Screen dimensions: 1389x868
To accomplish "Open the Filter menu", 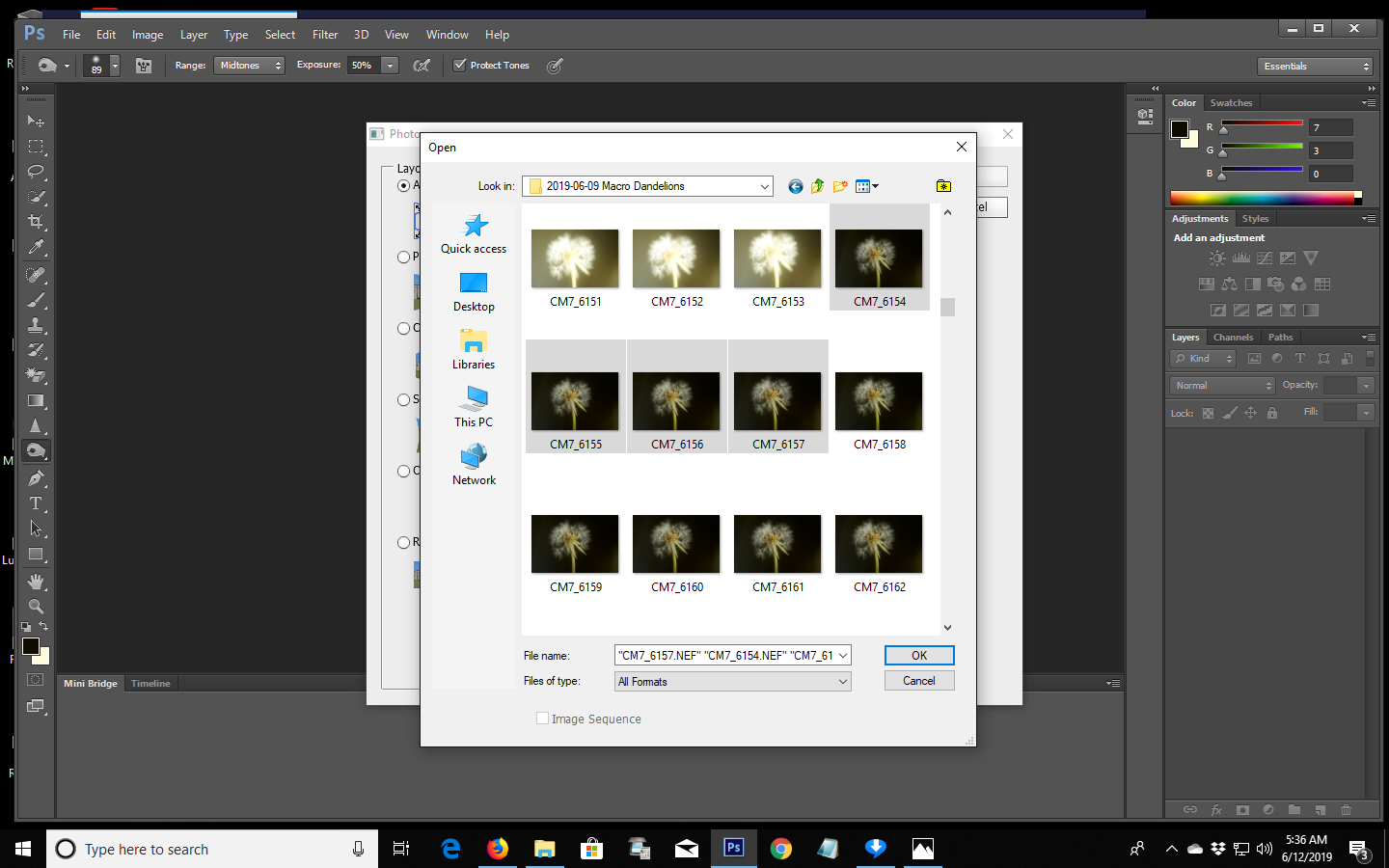I will point(325,34).
